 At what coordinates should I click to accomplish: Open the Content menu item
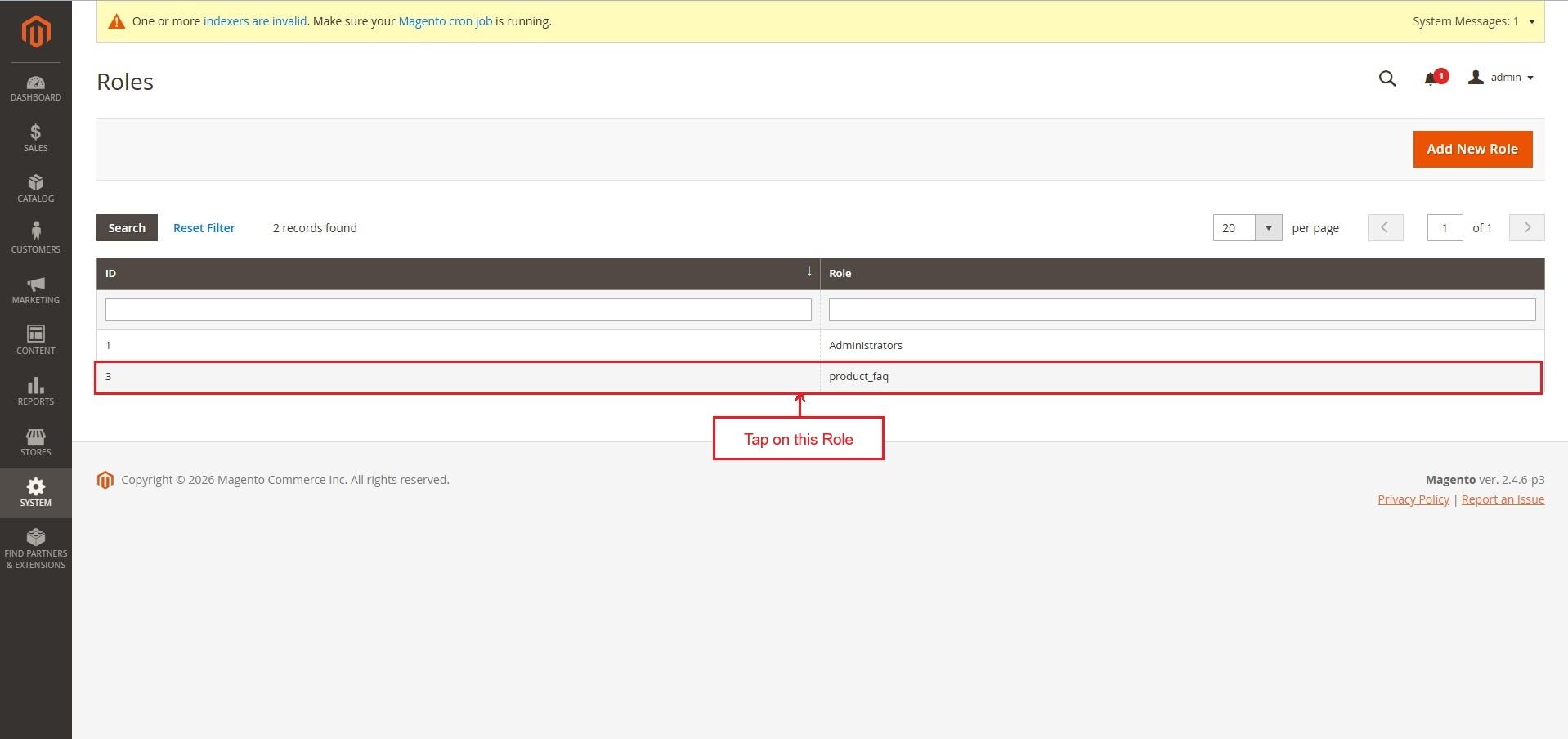pos(35,340)
